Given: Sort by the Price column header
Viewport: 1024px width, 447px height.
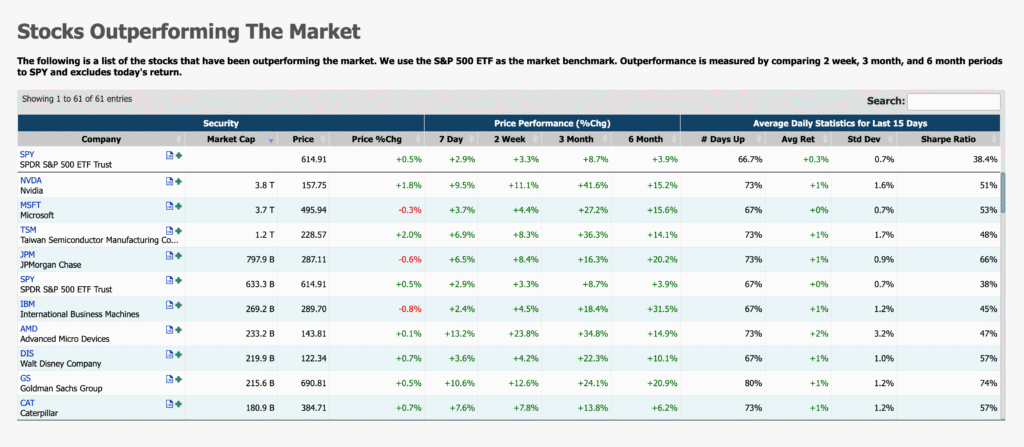Looking at the screenshot, I should (303, 139).
